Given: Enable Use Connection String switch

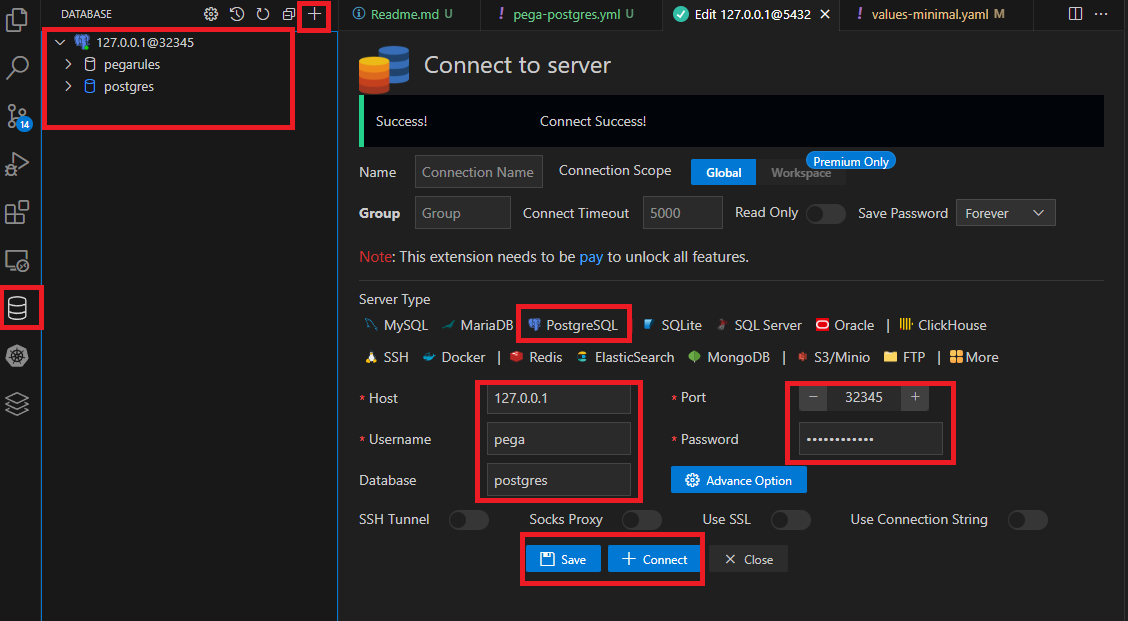Looking at the screenshot, I should pos(1027,520).
